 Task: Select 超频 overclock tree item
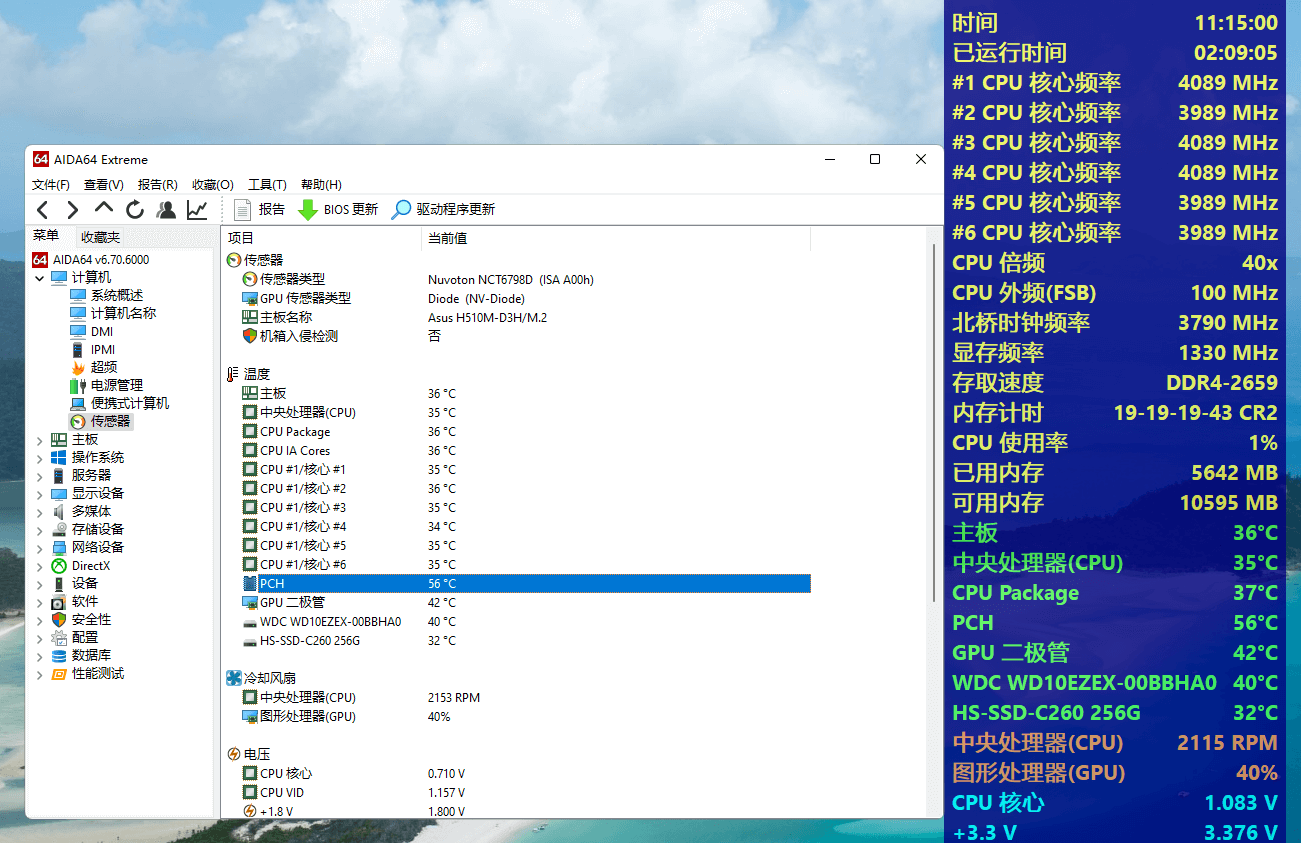tap(104, 368)
